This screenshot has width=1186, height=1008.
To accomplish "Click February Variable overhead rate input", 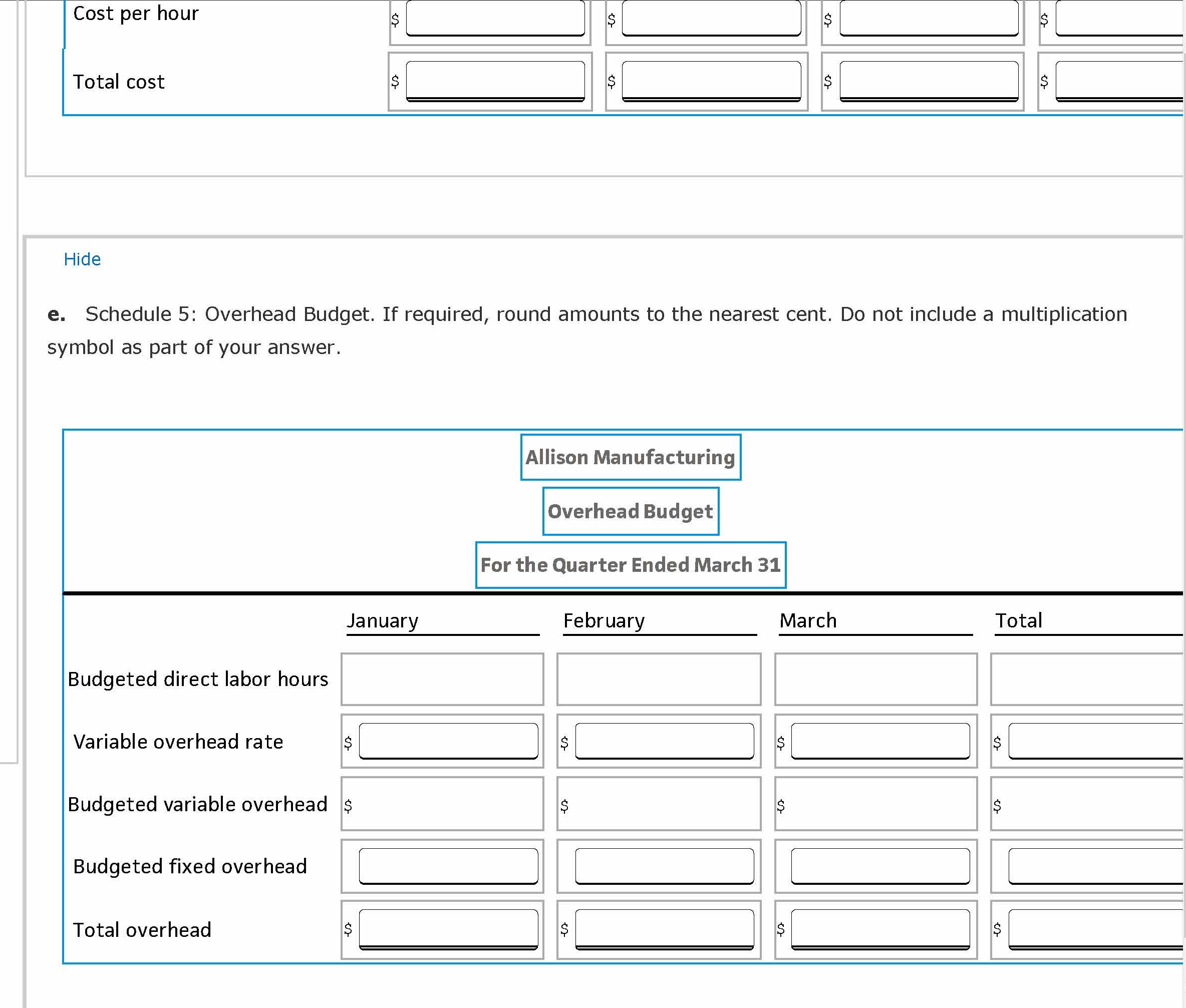I will [664, 741].
